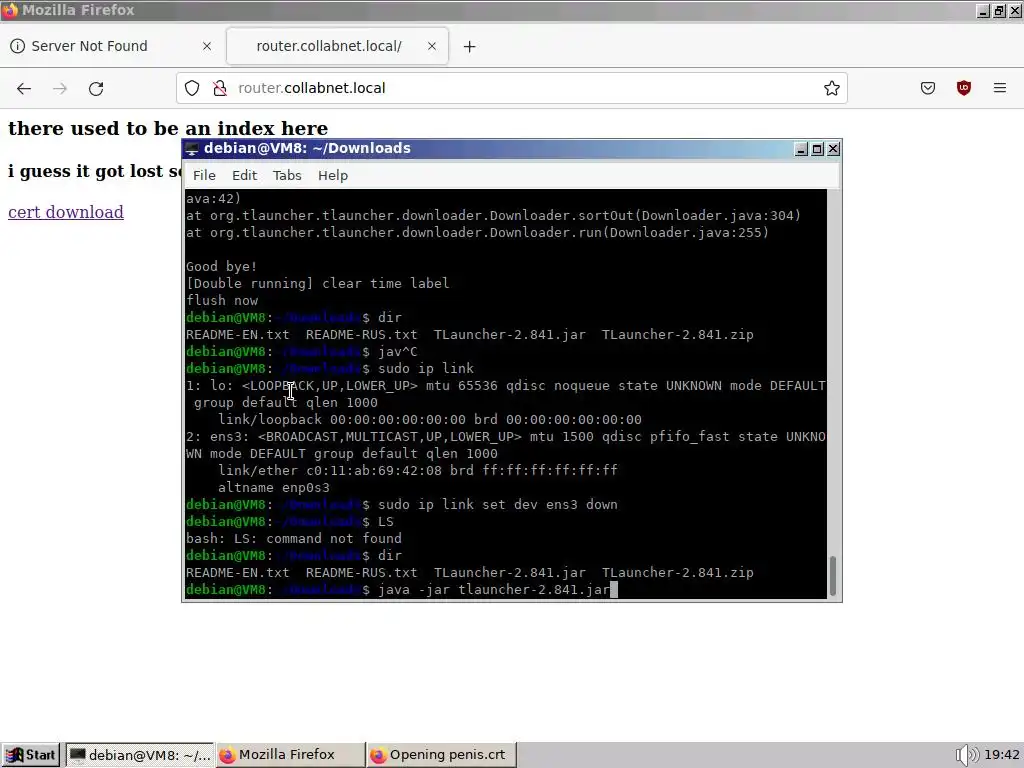Close the router.collabnet.local tab

[x=432, y=46]
